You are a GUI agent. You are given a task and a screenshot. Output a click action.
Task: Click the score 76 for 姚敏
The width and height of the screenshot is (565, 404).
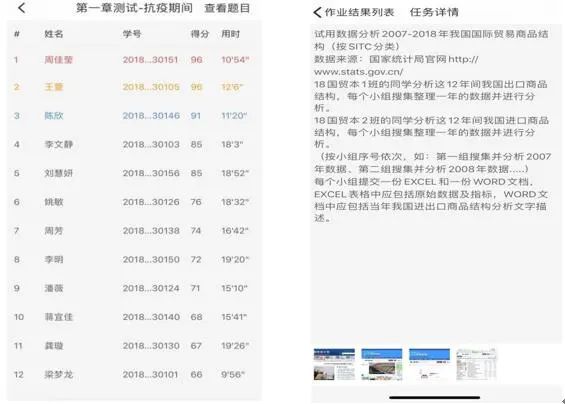point(196,202)
